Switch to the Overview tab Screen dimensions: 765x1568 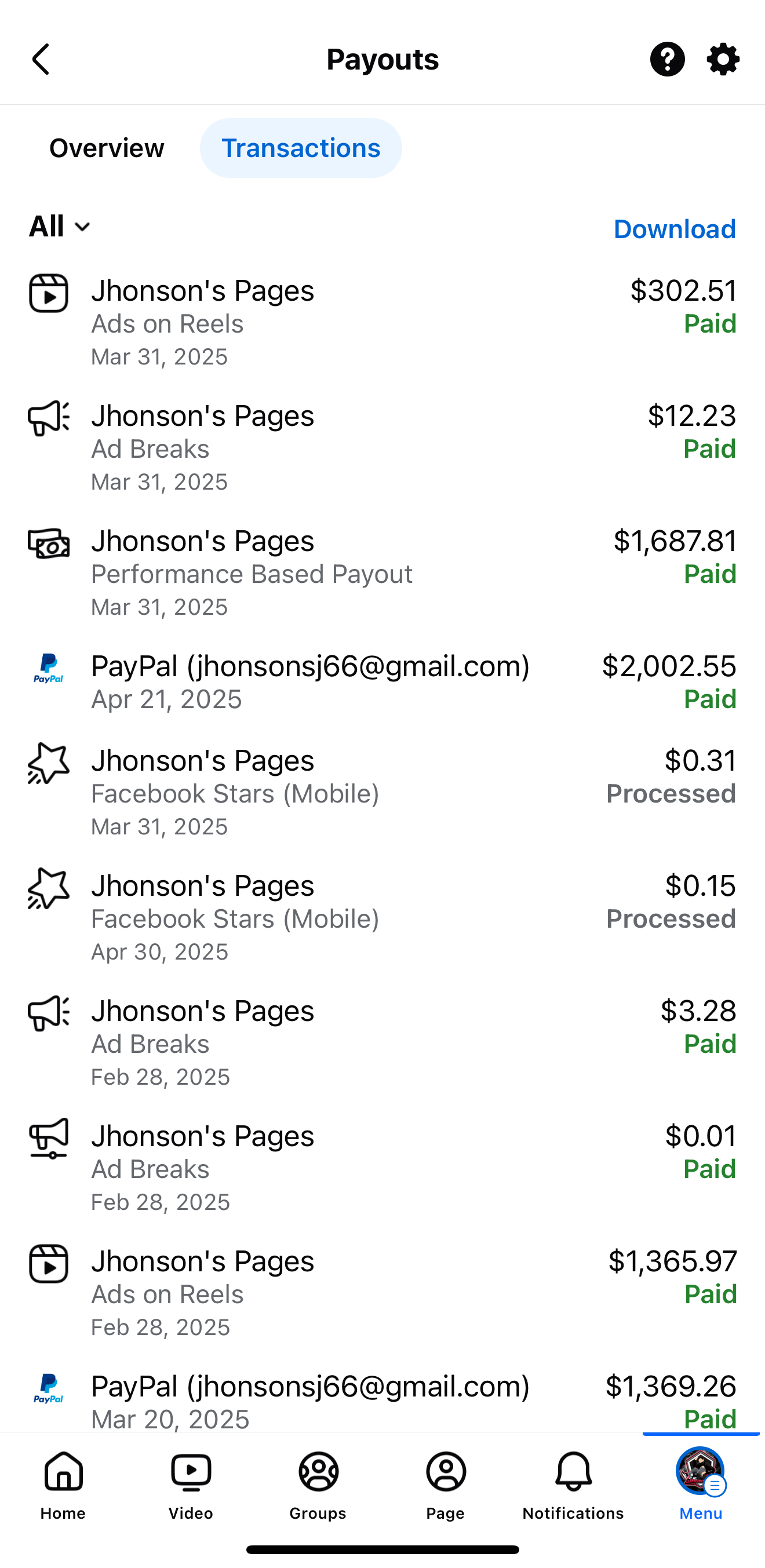click(x=107, y=148)
